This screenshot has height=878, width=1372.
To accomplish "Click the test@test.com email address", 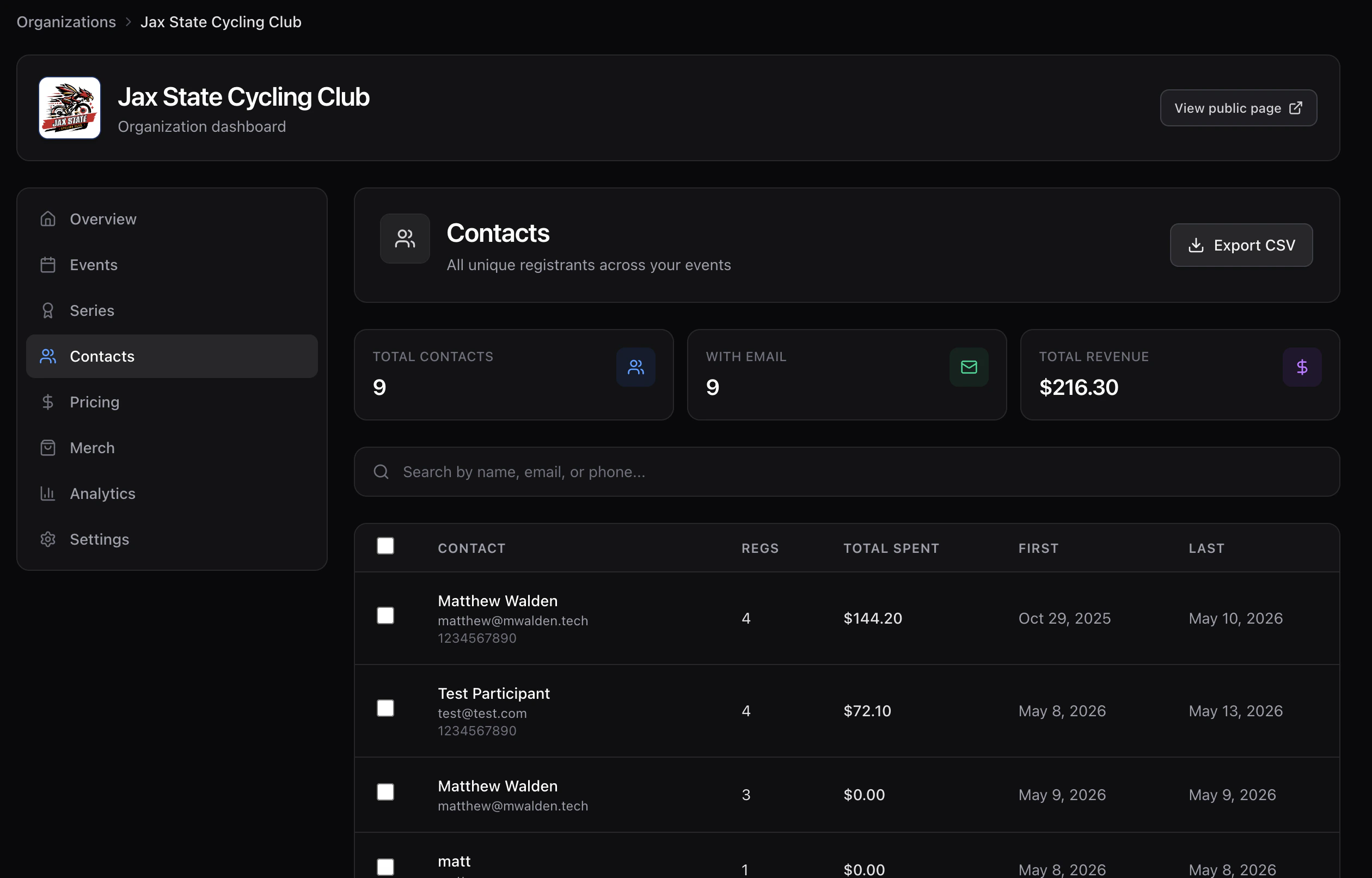I will pos(482,713).
